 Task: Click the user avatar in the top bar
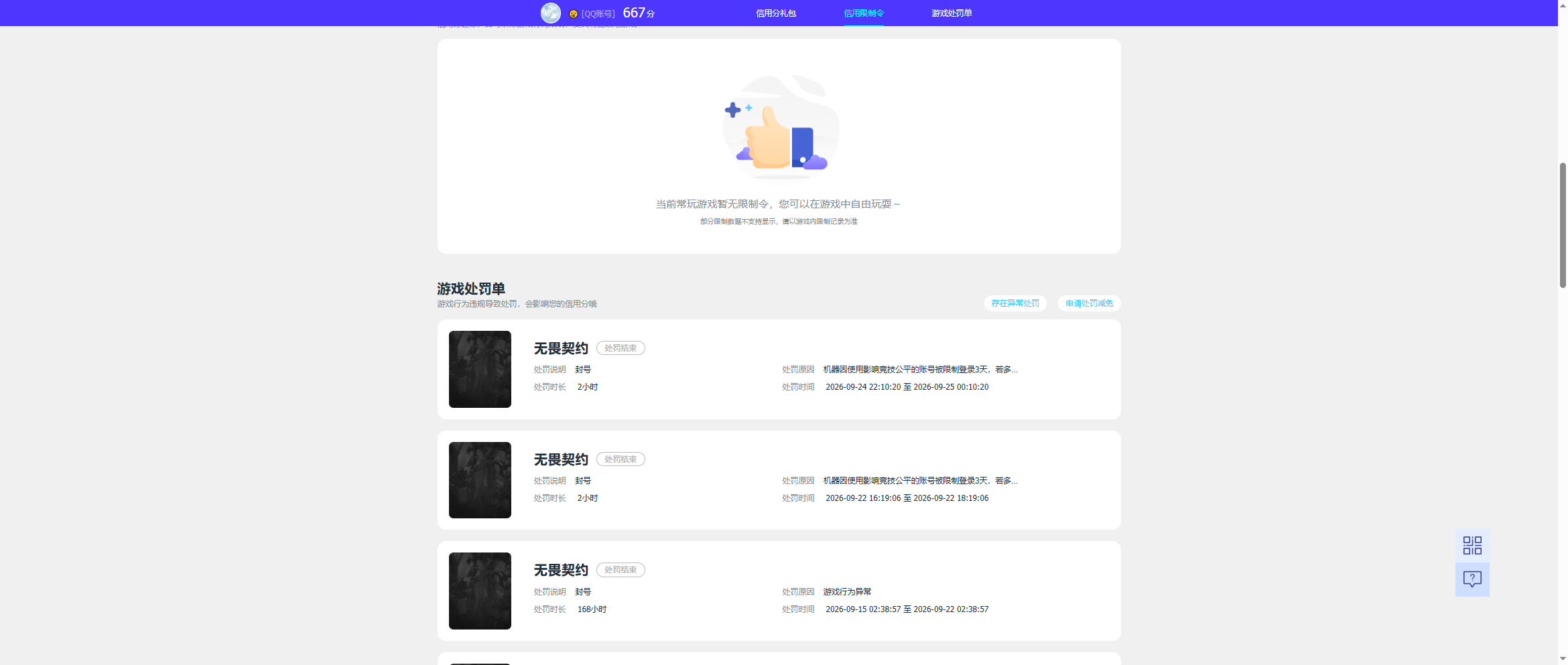[551, 13]
